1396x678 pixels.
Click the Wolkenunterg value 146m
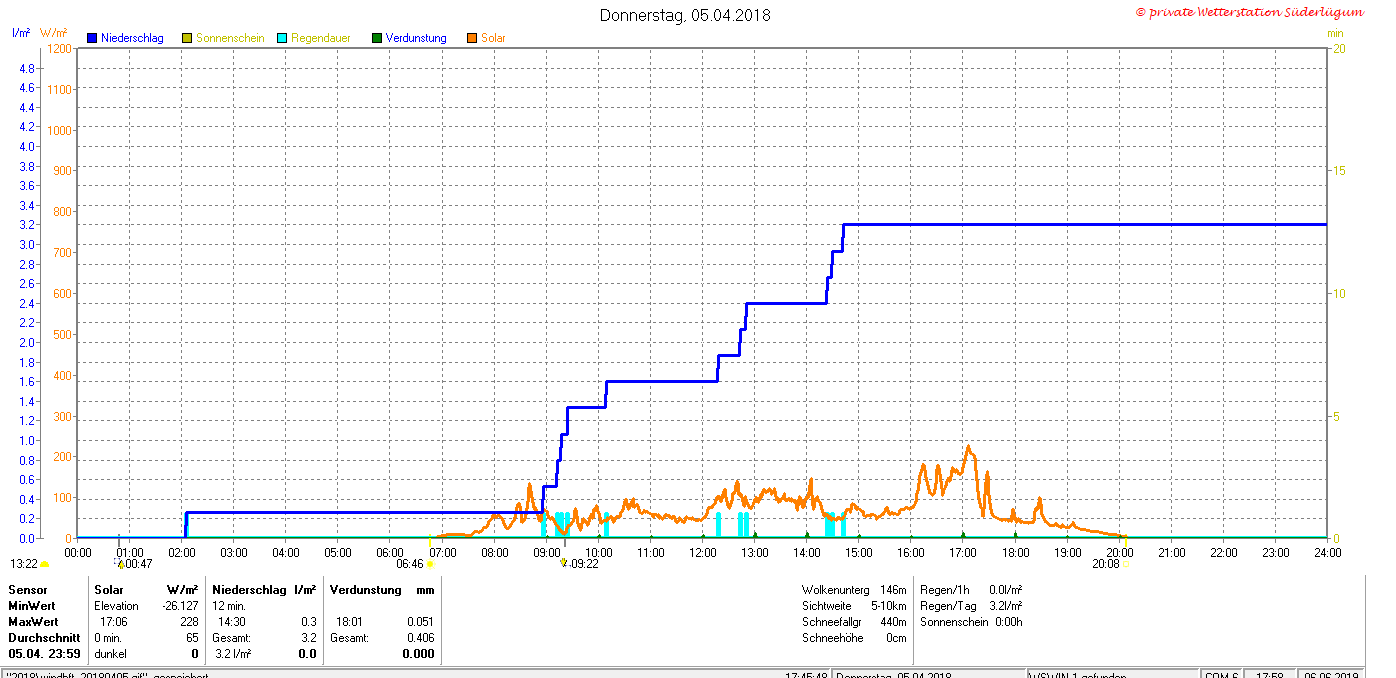(x=894, y=590)
